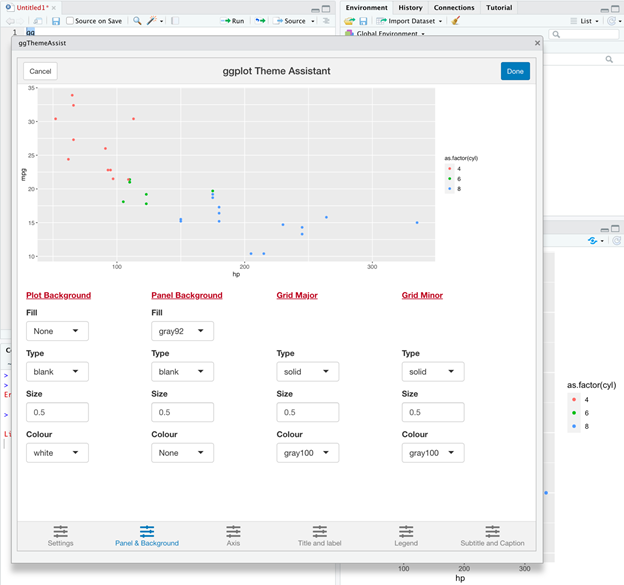Switch to the History tab
Viewport: 624px width, 585px height.
pyautogui.click(x=410, y=7)
